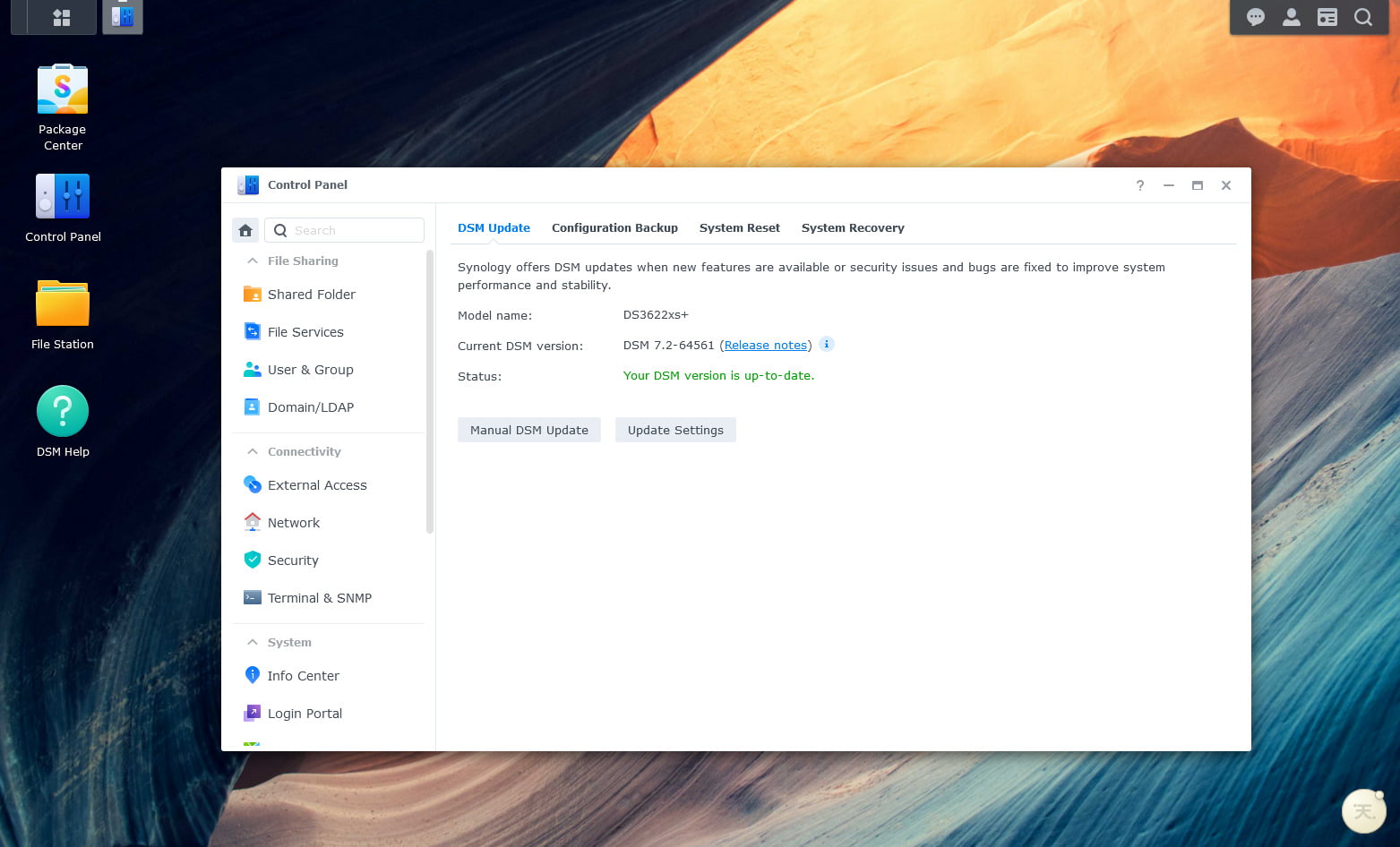This screenshot has height=847, width=1400.
Task: Go to Control Panel home icon
Action: 245,230
